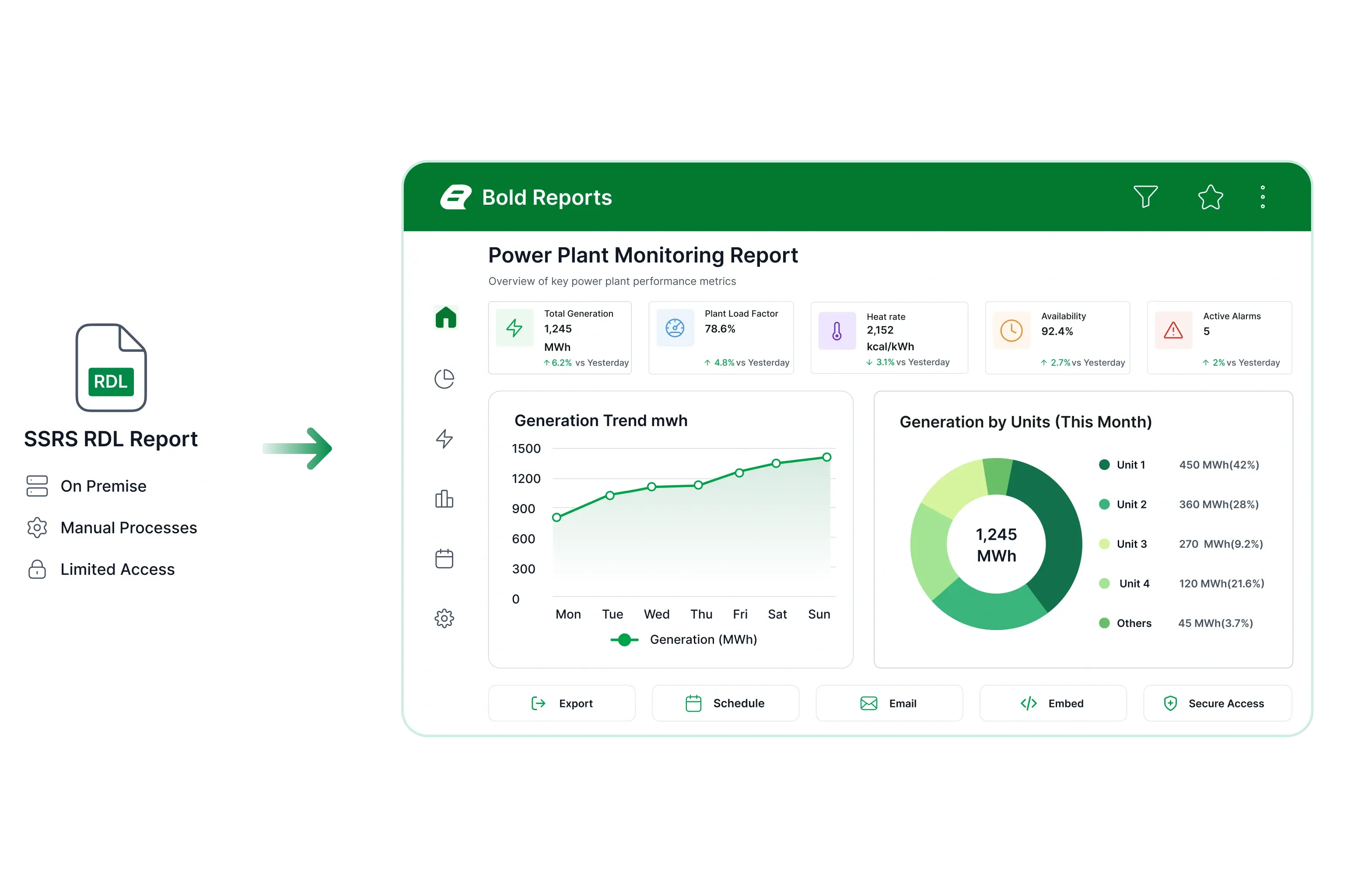Screen dimensions: 1358x896
Task: Click the Schedule button
Action: pyautogui.click(x=724, y=703)
